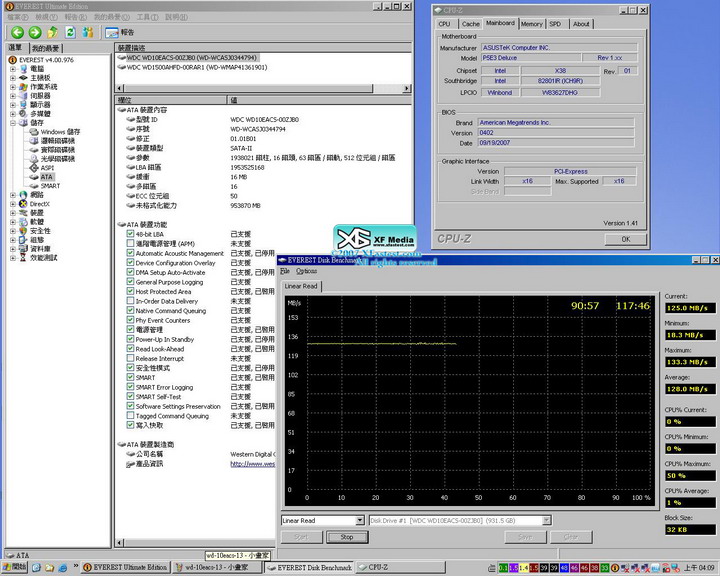Expand the DirectX tree node
The image size is (720, 576).
click(13, 204)
